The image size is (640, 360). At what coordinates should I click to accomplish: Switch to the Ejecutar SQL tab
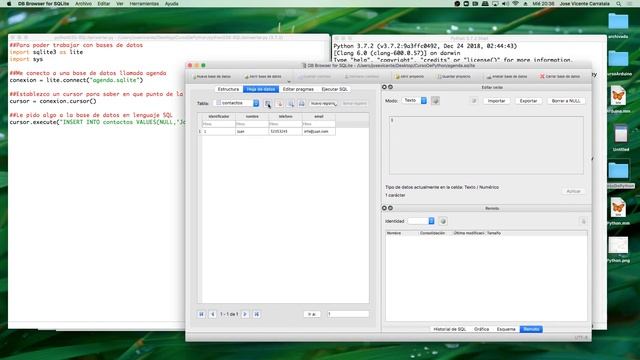pos(334,89)
